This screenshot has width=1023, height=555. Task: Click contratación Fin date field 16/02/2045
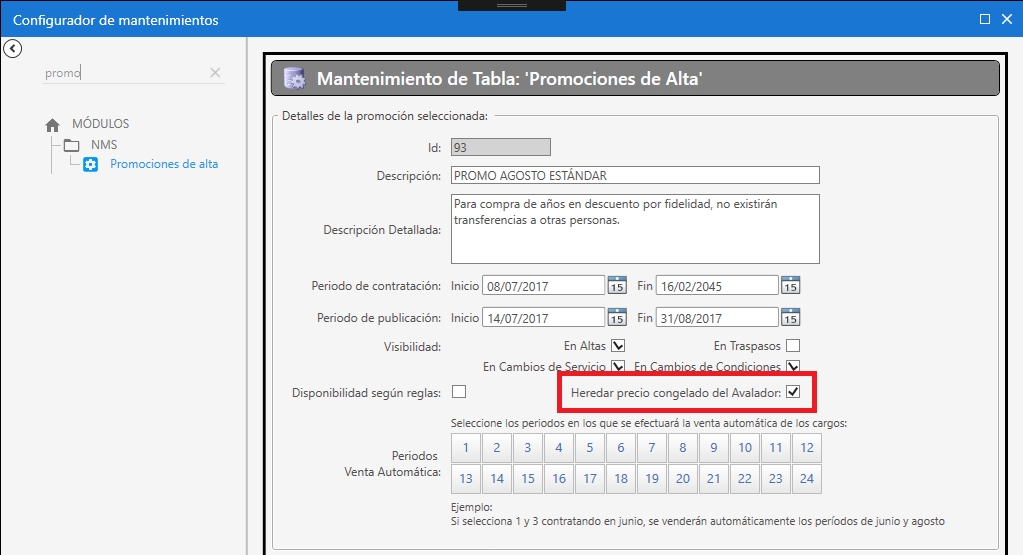tap(717, 286)
